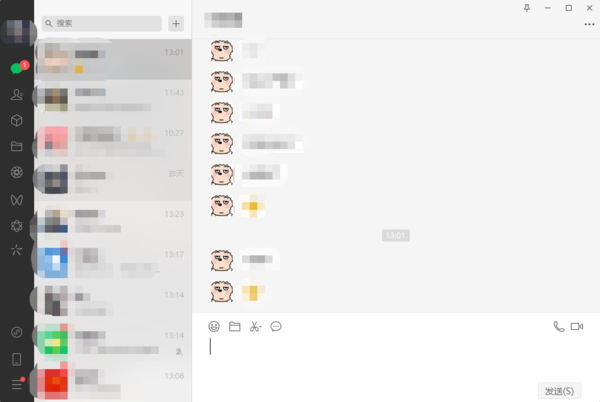Open the emoji sticker picker

coord(214,326)
